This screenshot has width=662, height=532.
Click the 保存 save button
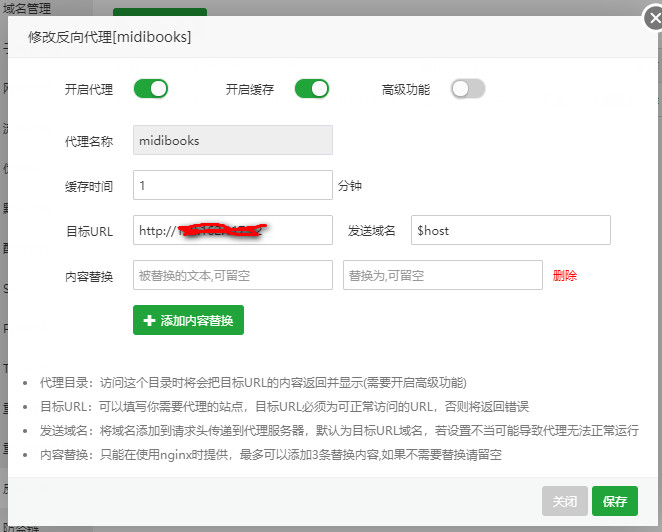point(614,501)
